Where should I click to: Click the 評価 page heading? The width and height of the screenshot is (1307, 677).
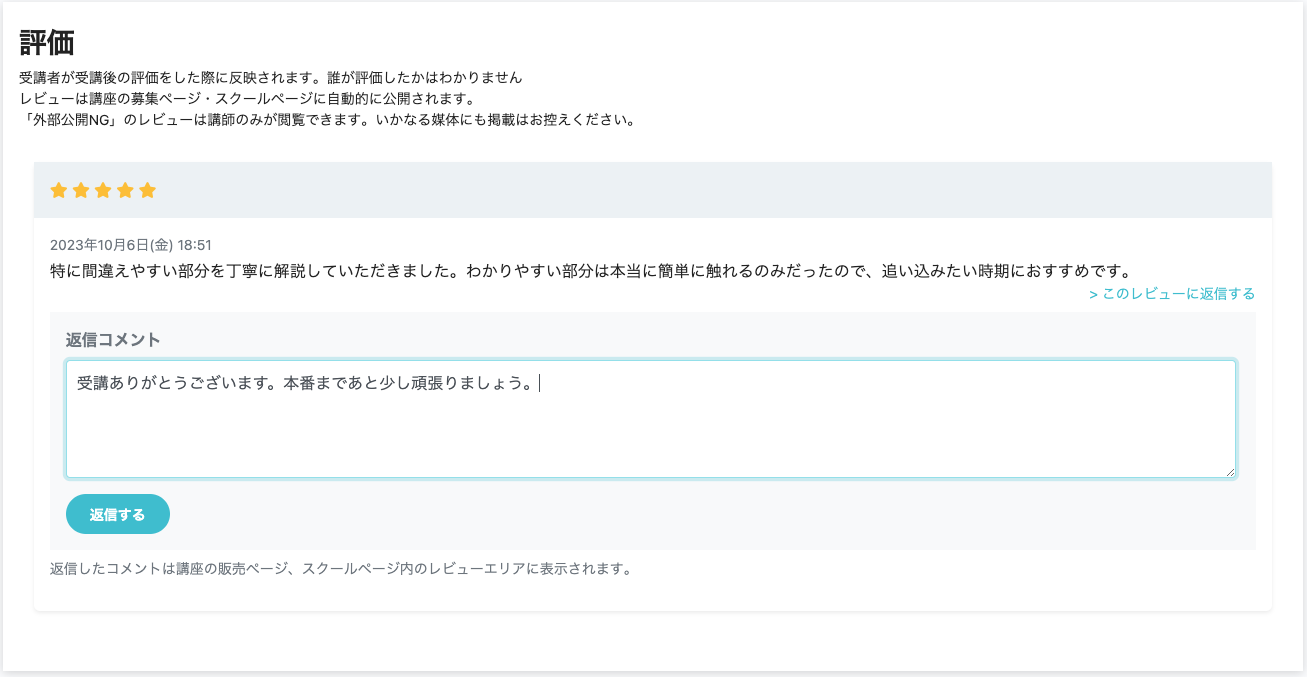pos(47,43)
